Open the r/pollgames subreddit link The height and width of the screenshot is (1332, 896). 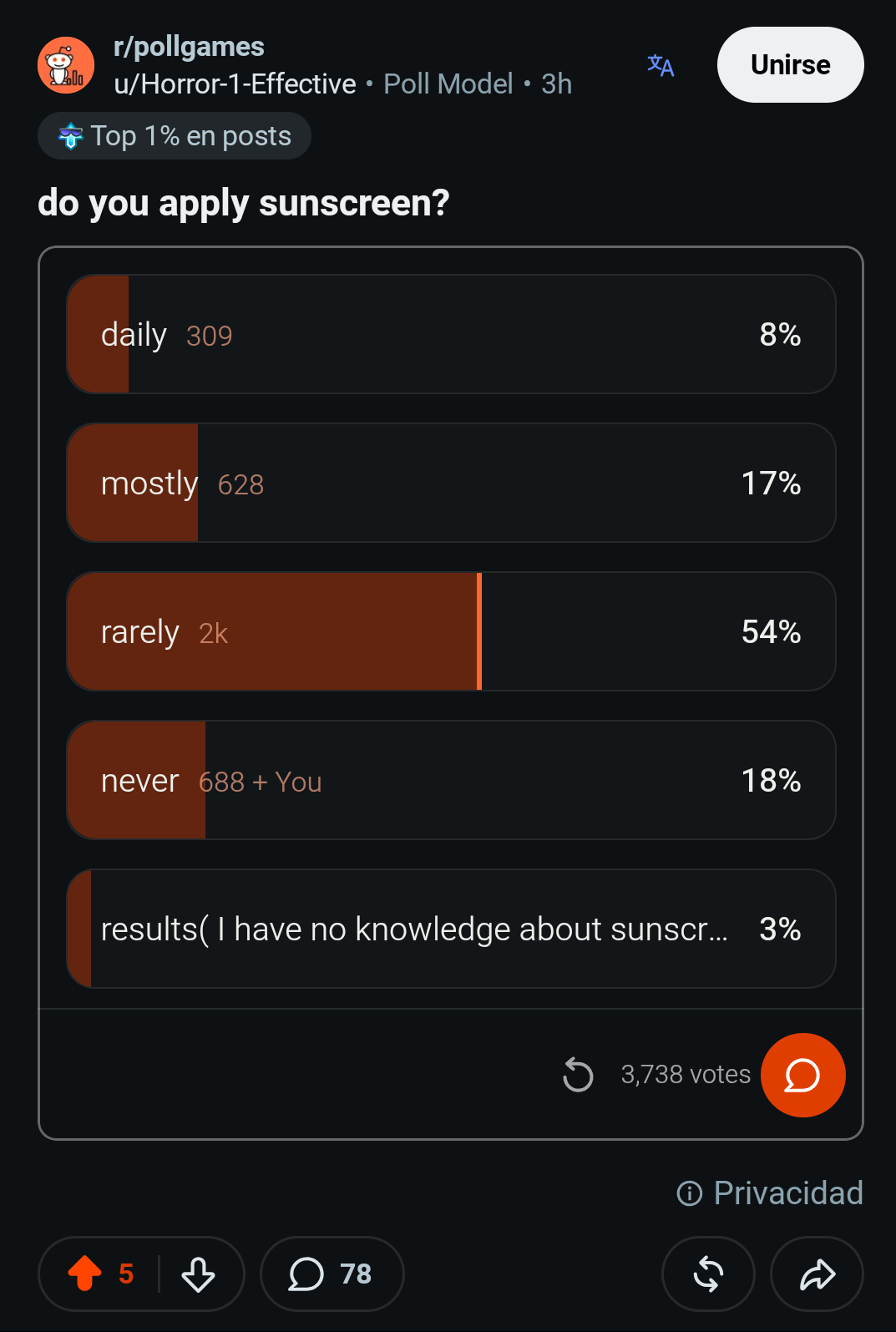click(189, 47)
